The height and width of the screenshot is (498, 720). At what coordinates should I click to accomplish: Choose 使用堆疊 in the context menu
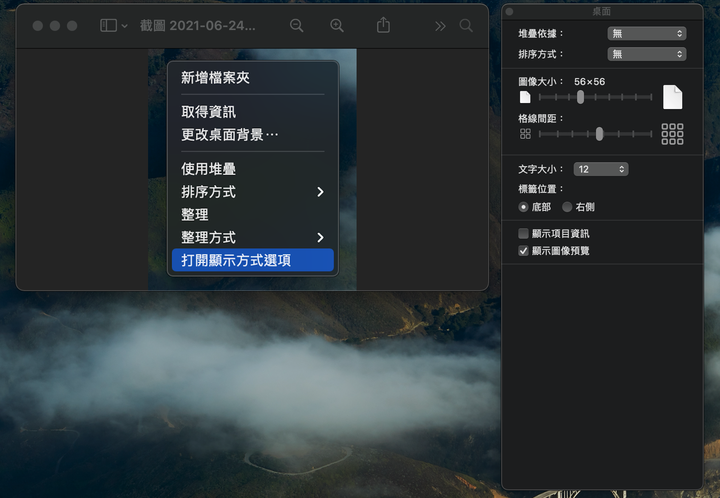tap(253, 168)
